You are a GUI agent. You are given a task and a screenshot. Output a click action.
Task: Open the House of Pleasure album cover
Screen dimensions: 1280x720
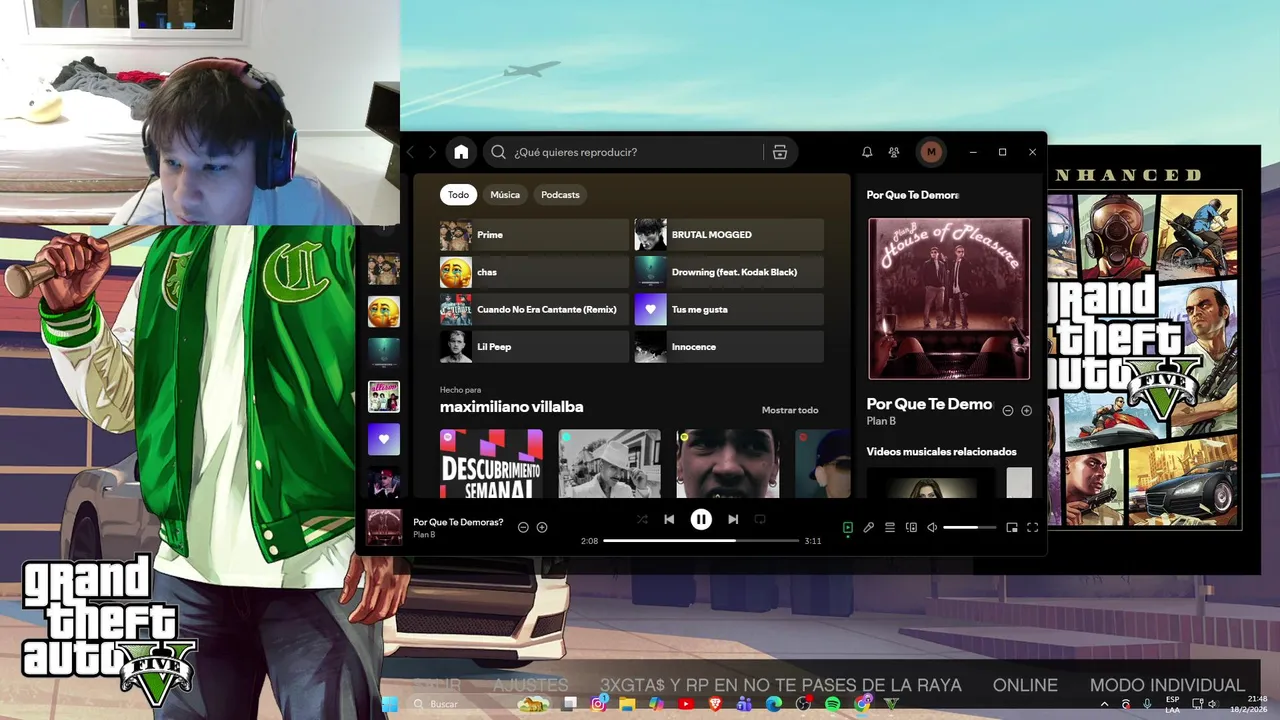click(x=949, y=299)
